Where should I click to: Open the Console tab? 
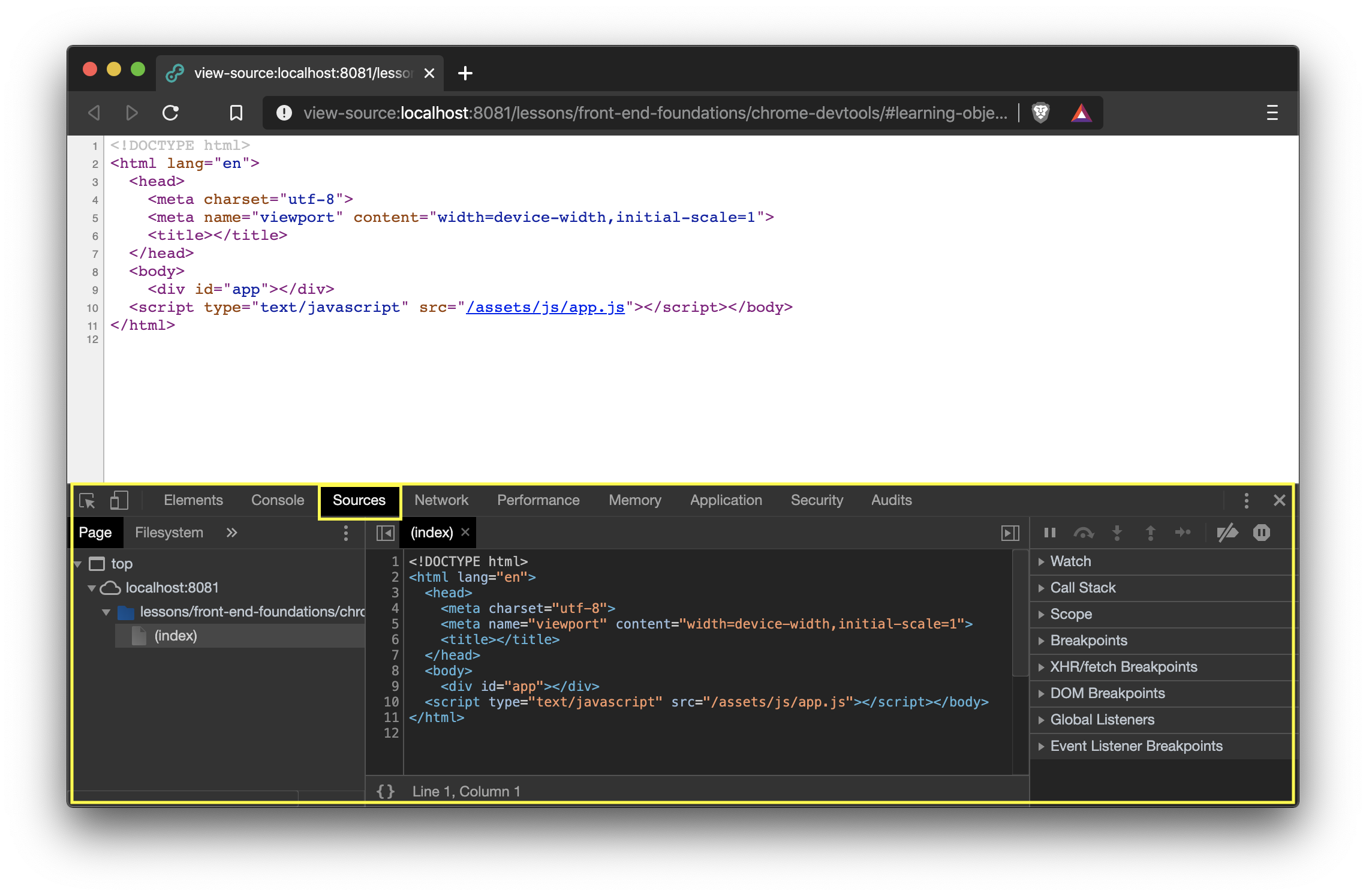pyautogui.click(x=278, y=500)
